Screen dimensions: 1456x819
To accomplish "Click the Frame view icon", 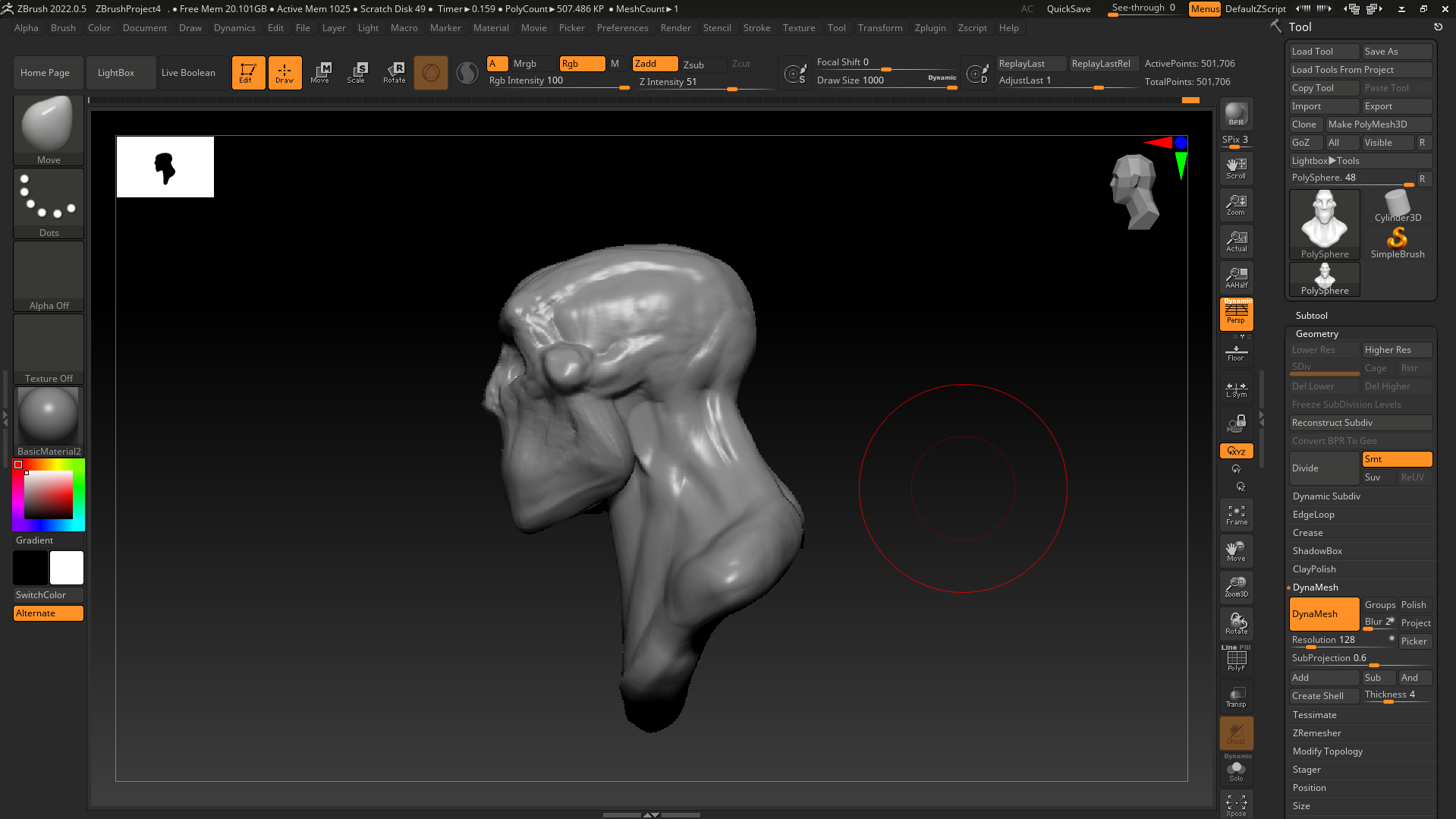I will tap(1236, 515).
